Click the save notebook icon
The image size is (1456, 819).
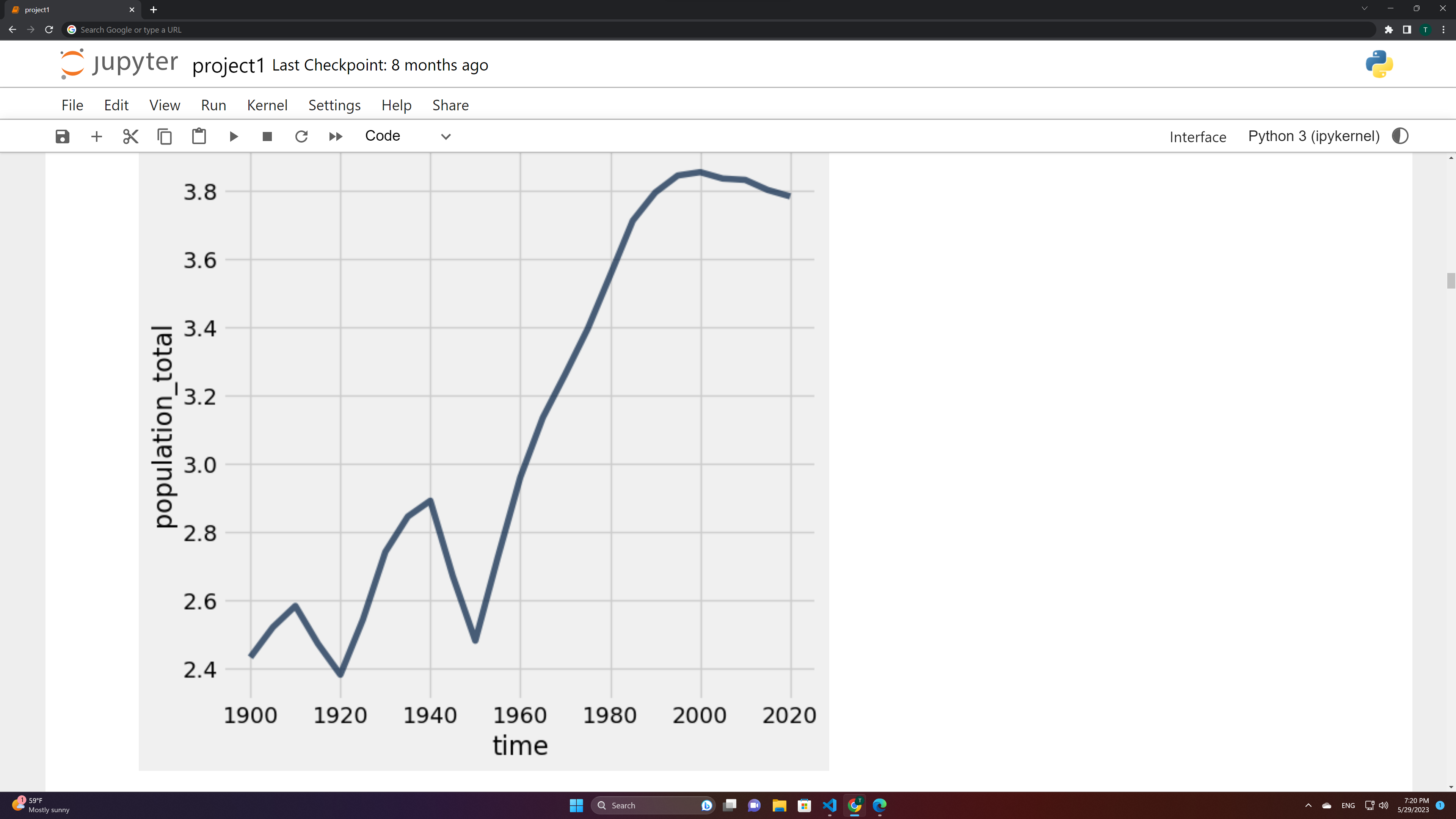pos(62,136)
